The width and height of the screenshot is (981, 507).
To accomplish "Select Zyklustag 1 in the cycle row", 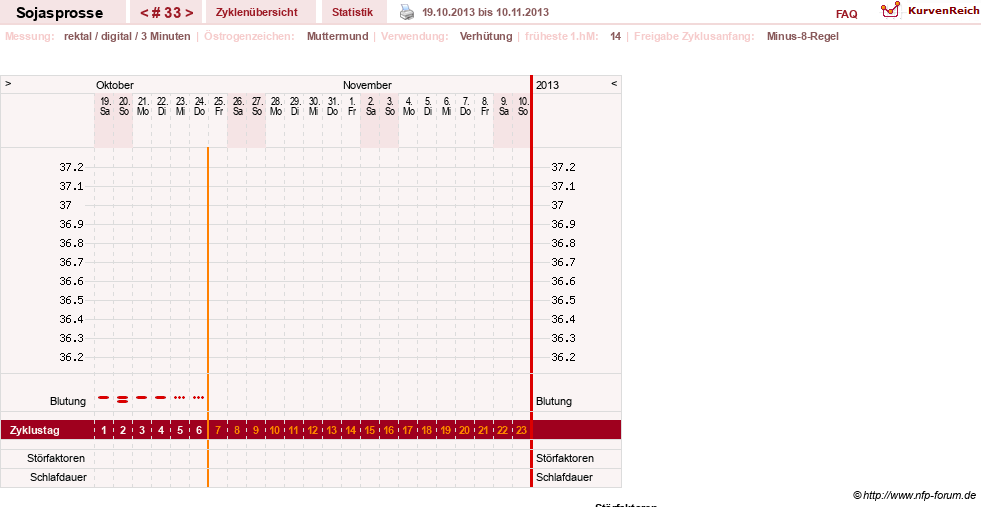I will tap(104, 430).
